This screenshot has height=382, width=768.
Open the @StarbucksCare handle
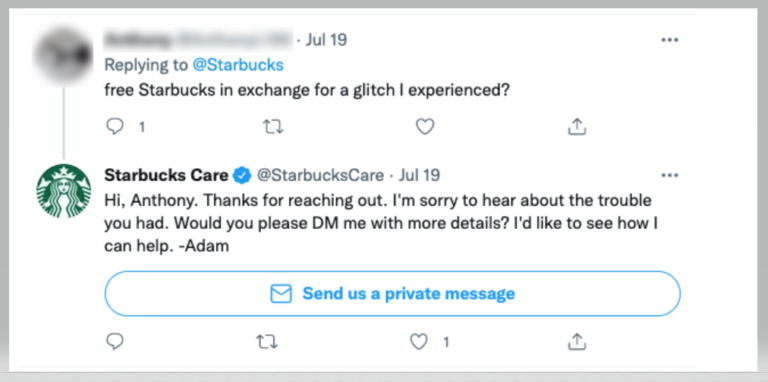320,175
